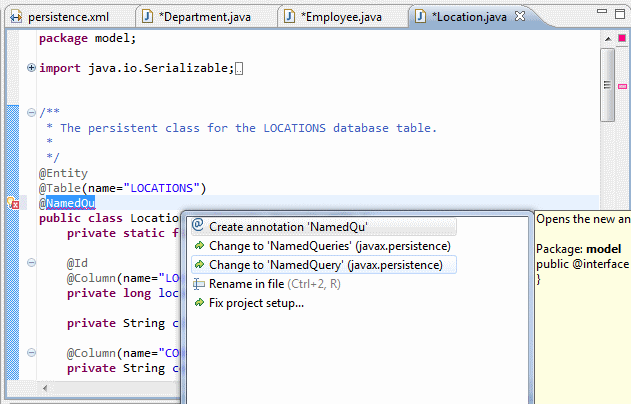Click the persistence.xml file icon
This screenshot has width=631, height=404.
[16, 17]
